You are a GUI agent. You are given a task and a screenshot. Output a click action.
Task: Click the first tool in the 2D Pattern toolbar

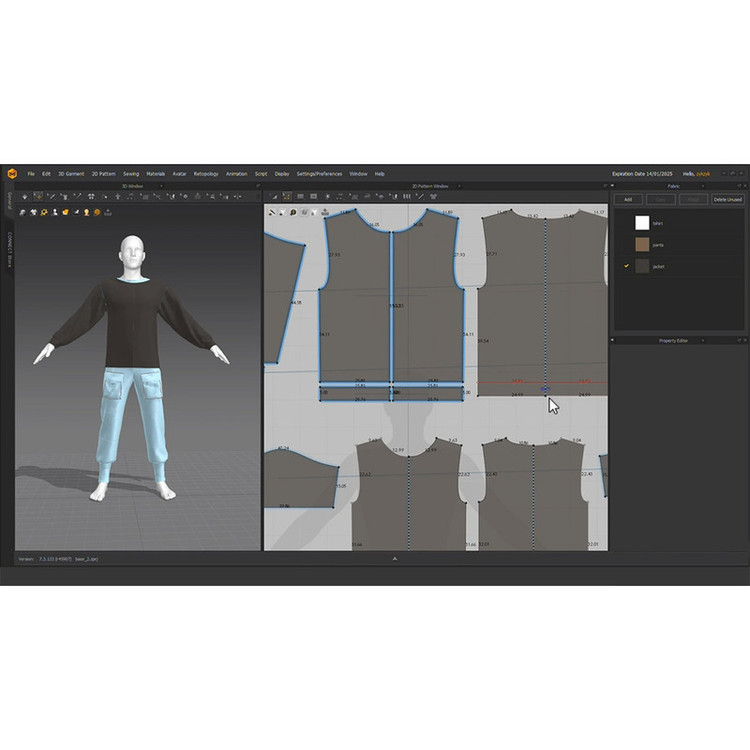pos(274,196)
